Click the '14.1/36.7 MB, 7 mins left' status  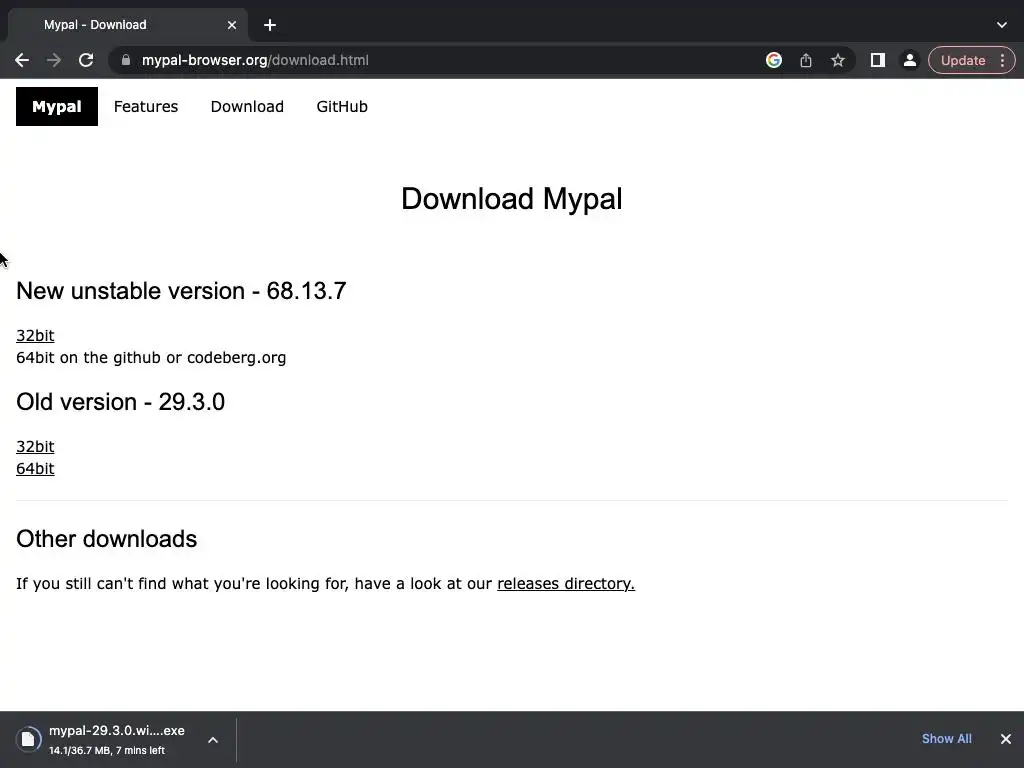click(x=106, y=750)
